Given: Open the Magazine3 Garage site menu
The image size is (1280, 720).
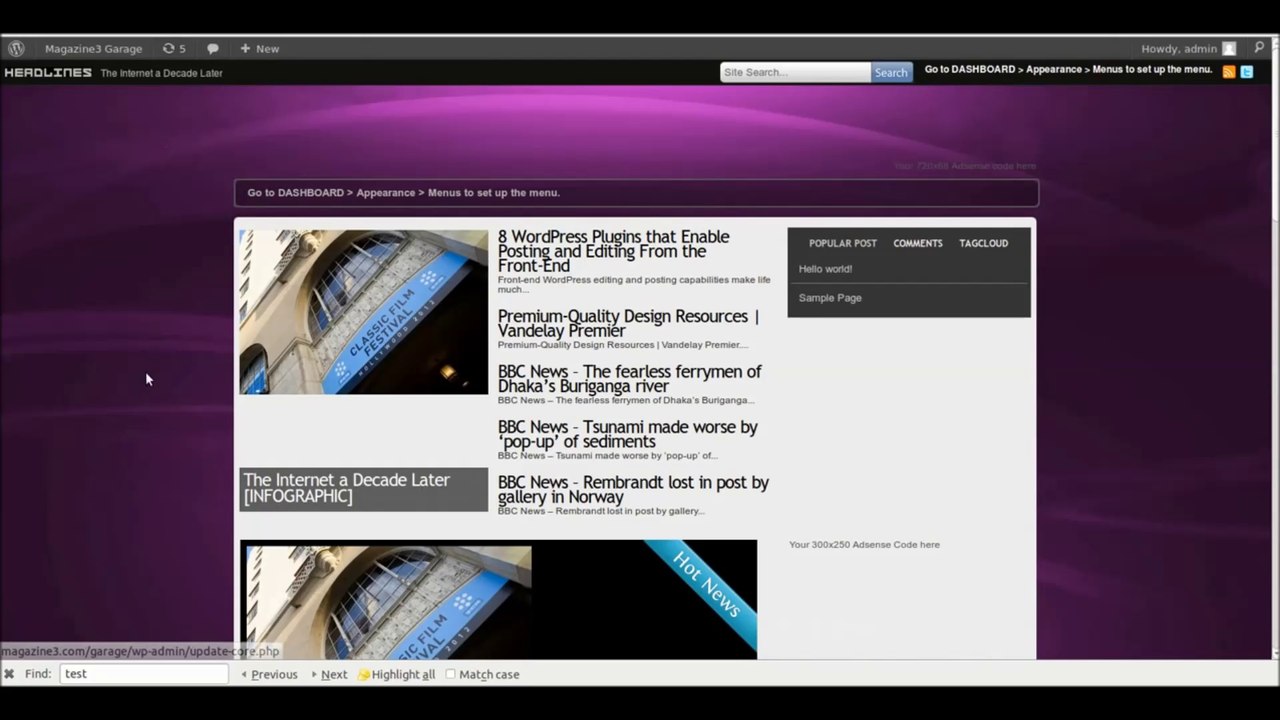Looking at the screenshot, I should point(93,48).
